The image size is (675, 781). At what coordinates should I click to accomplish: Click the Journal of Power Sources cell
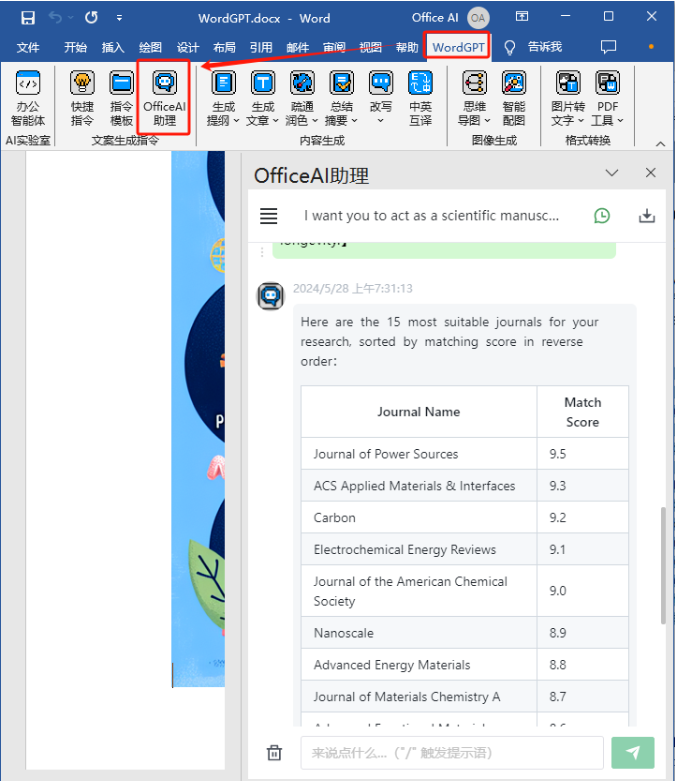[419, 454]
